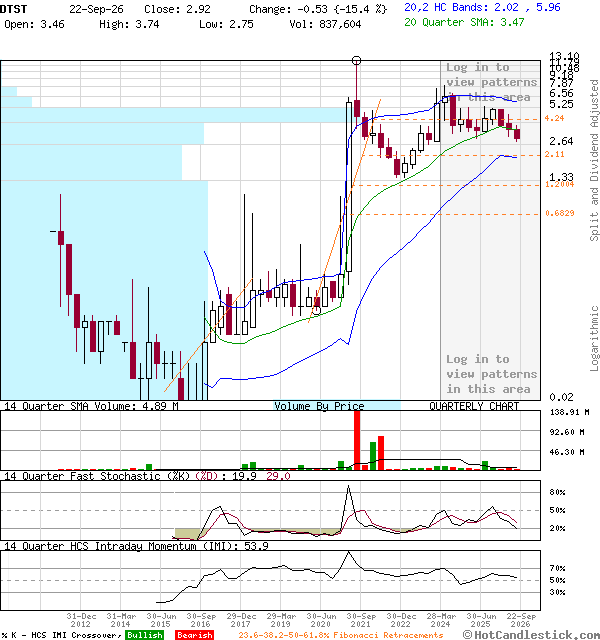Click the Volume By Price label
The image size is (600, 640).
click(x=319, y=406)
